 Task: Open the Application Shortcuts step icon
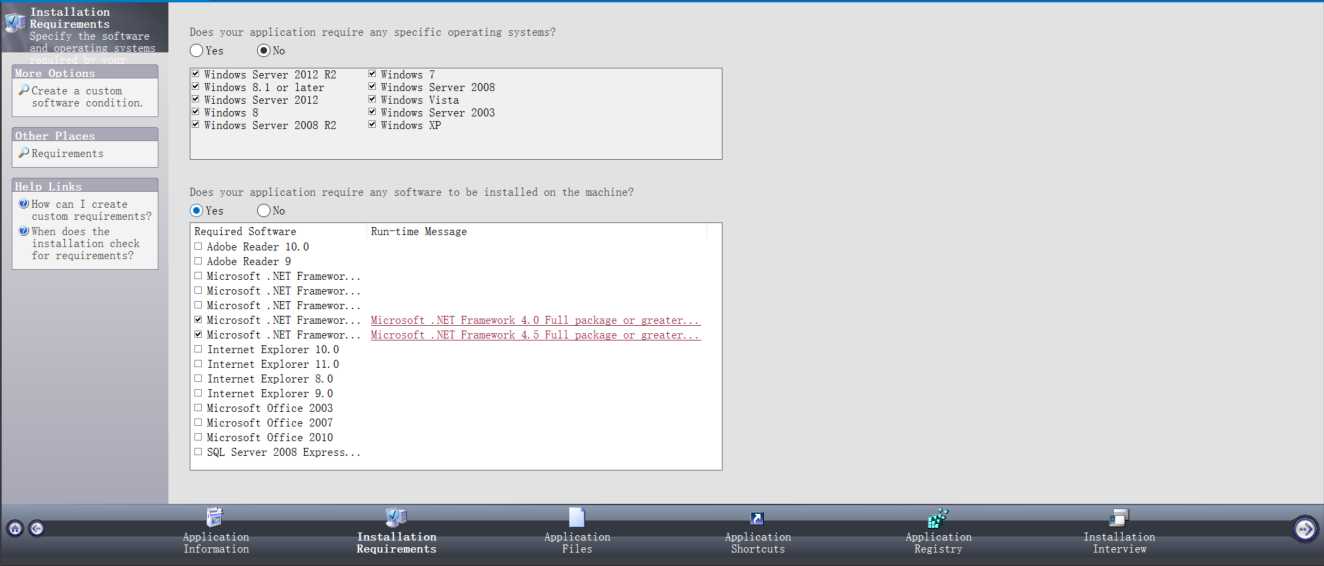[757, 518]
